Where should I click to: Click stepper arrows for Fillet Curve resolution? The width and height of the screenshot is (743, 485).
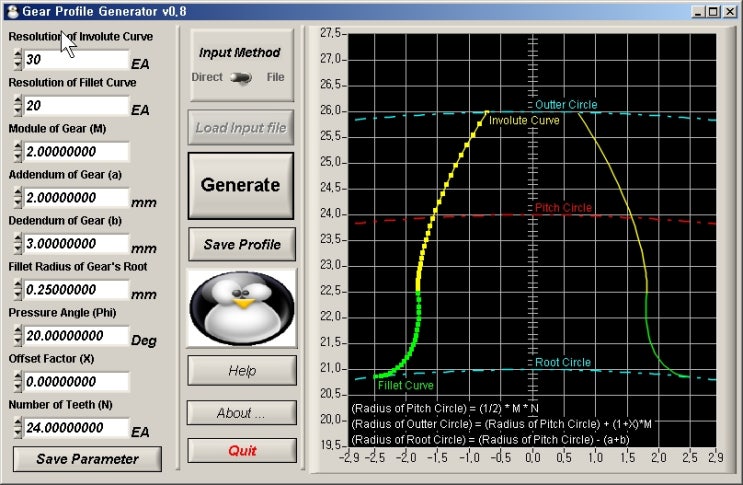(18, 106)
